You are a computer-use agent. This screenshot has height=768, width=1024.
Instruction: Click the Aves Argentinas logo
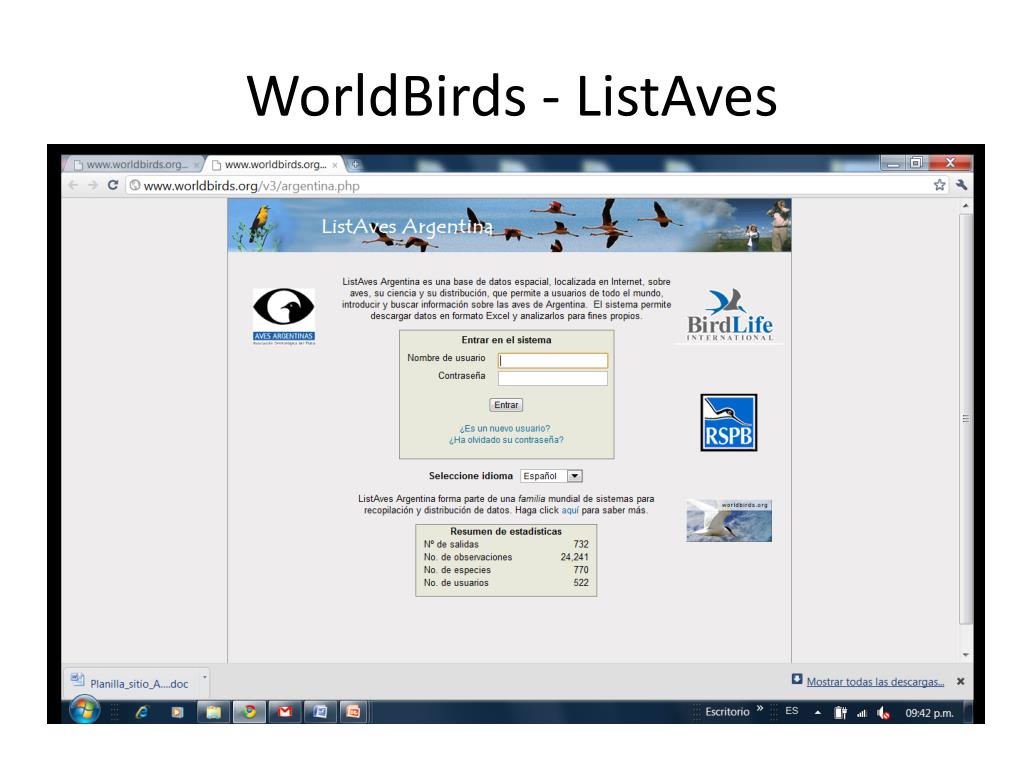[x=284, y=316]
